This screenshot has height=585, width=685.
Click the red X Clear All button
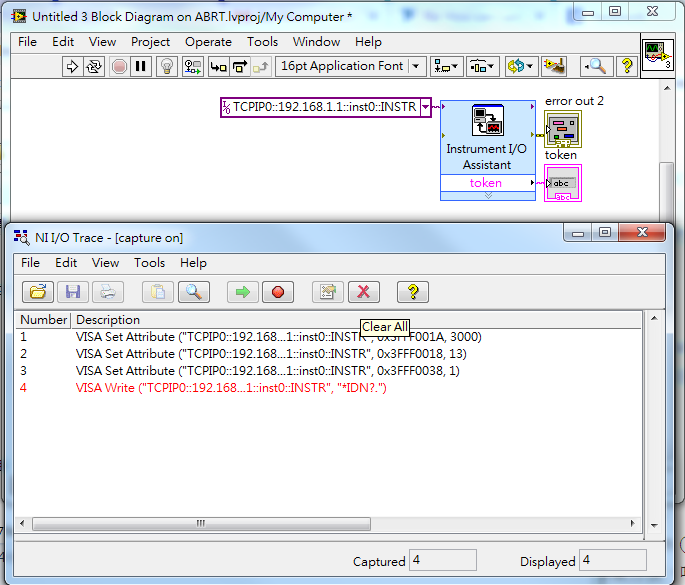[364, 292]
